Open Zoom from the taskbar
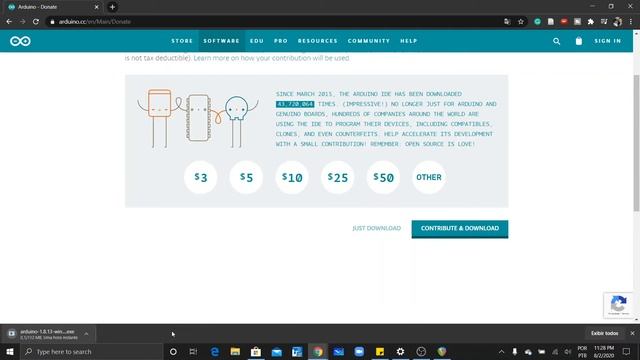 point(359,351)
